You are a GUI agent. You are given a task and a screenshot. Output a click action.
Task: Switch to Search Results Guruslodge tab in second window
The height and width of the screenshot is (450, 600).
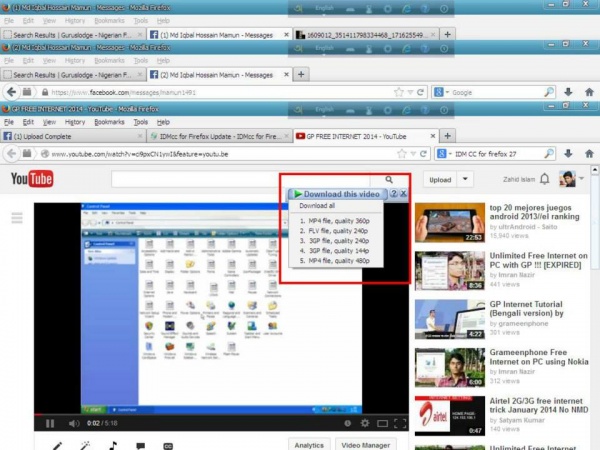coord(73,75)
